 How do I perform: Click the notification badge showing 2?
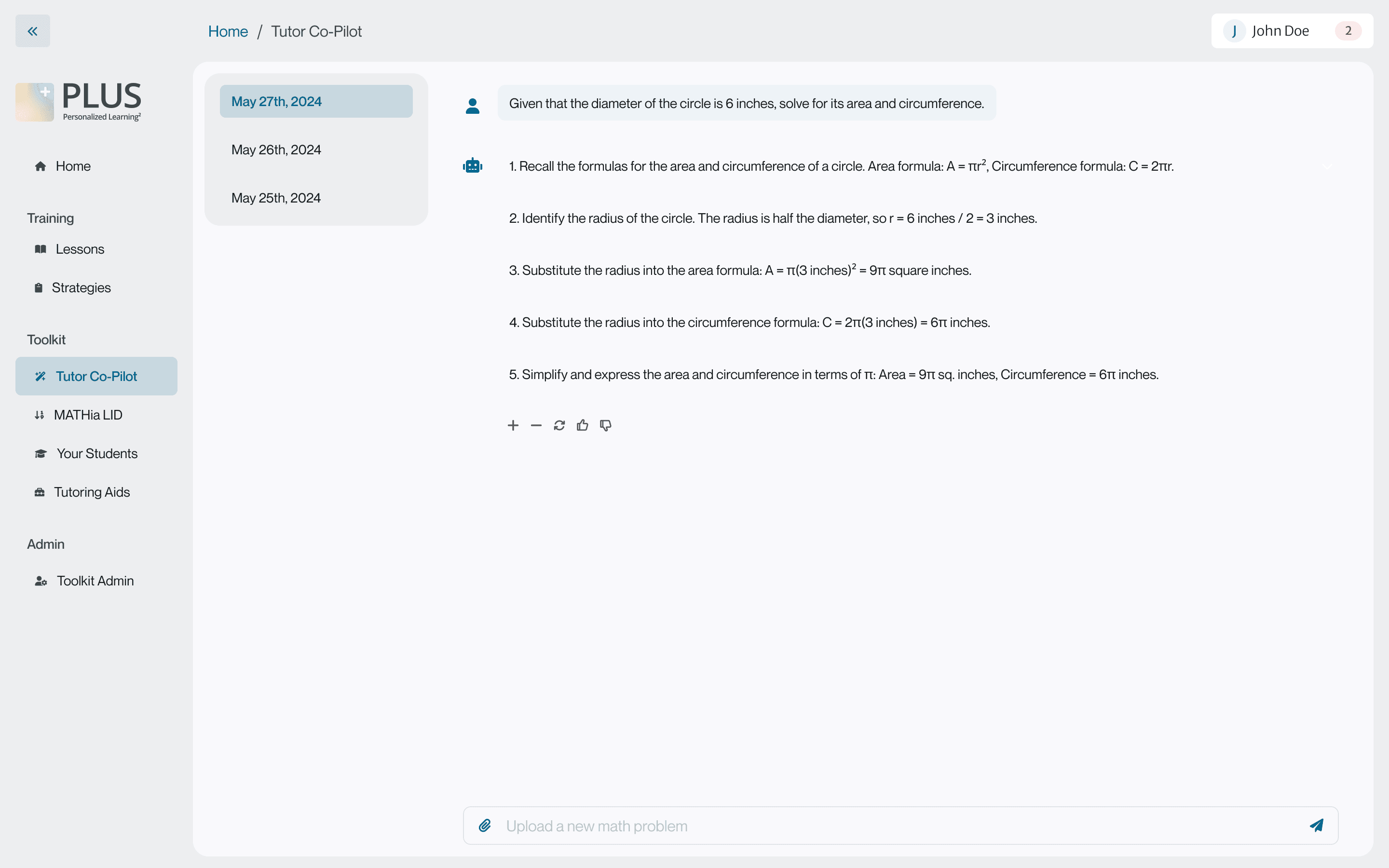coord(1348,31)
